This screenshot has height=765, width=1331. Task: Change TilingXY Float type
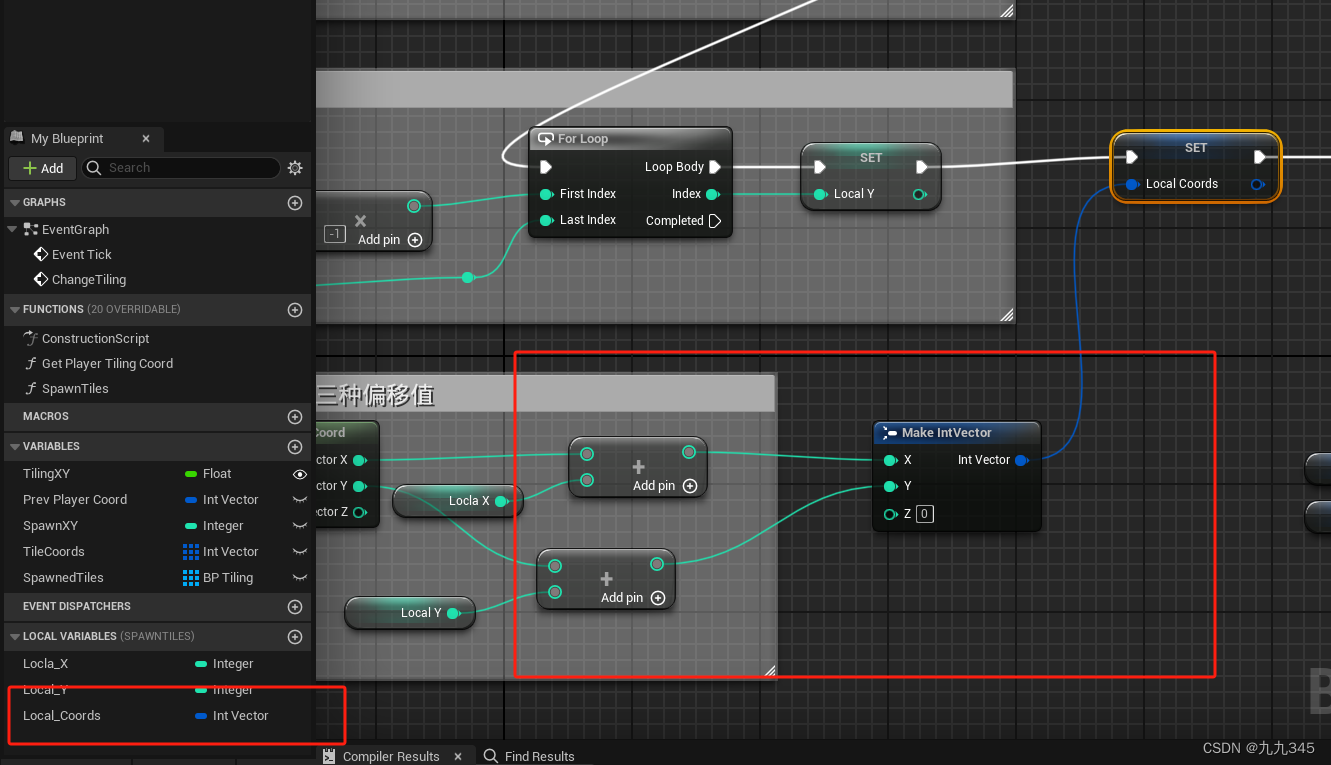(x=208, y=474)
